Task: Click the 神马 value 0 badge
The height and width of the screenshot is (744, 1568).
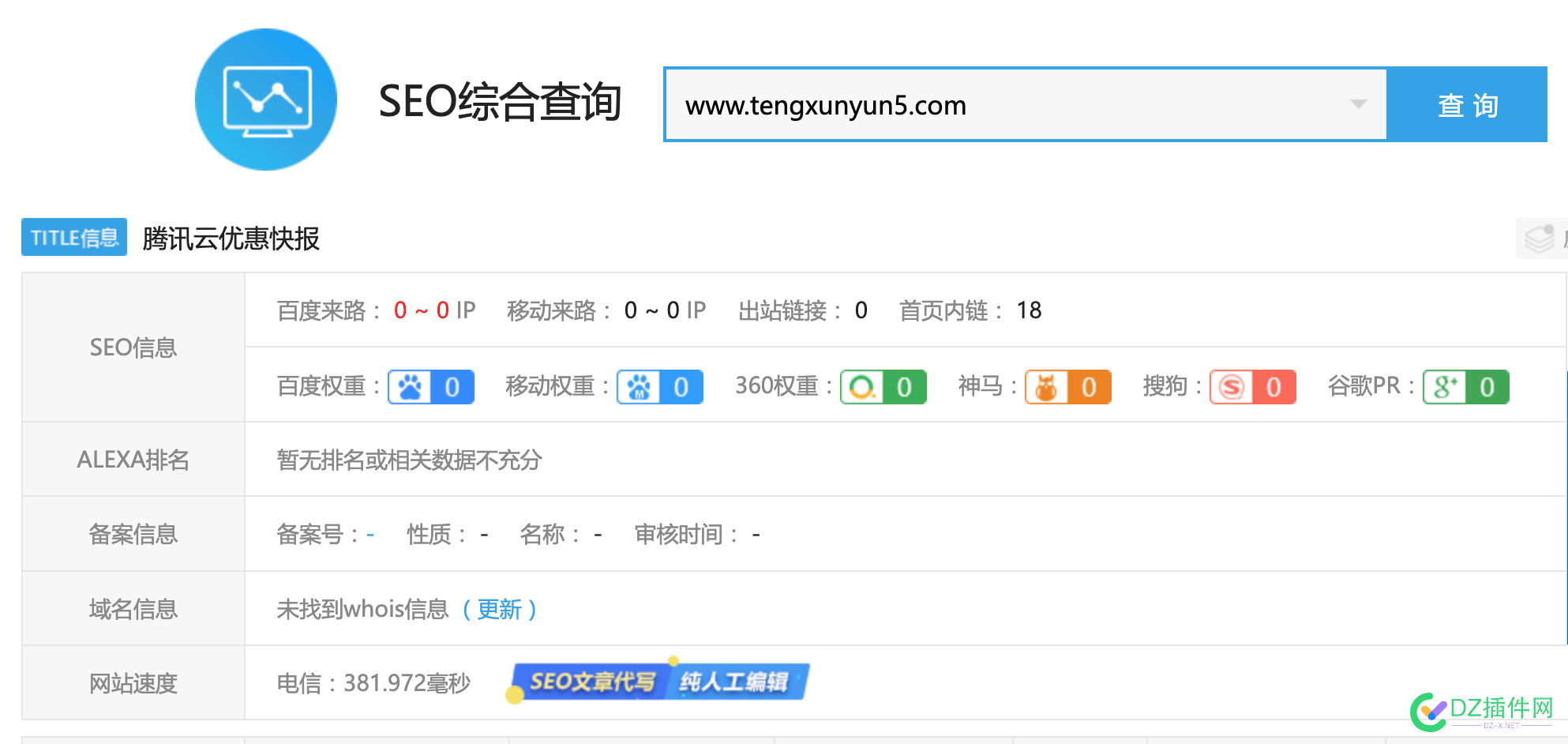Action: point(1090,387)
